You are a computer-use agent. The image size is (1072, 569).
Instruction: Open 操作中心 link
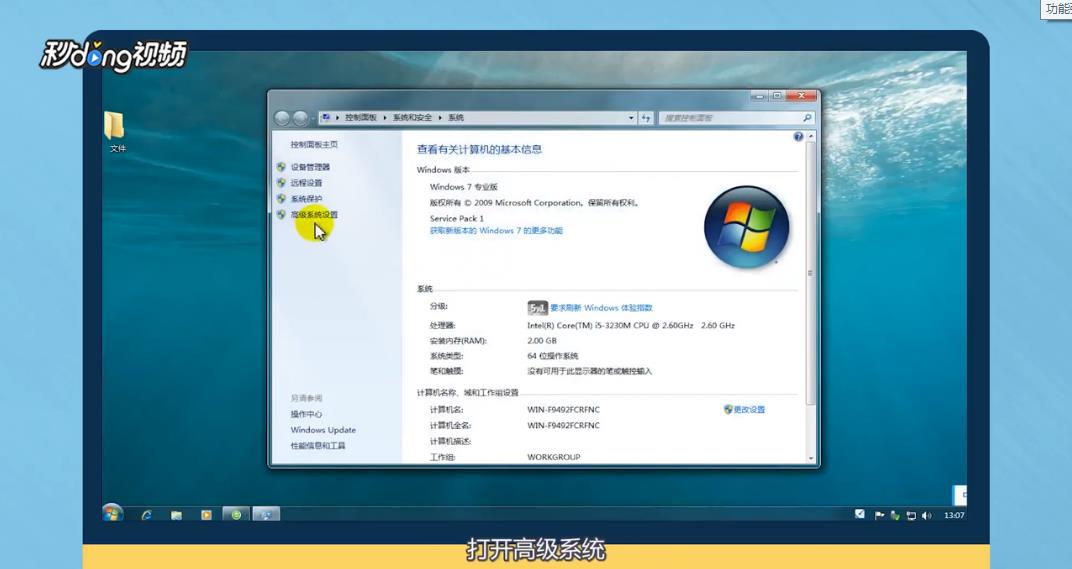point(306,414)
